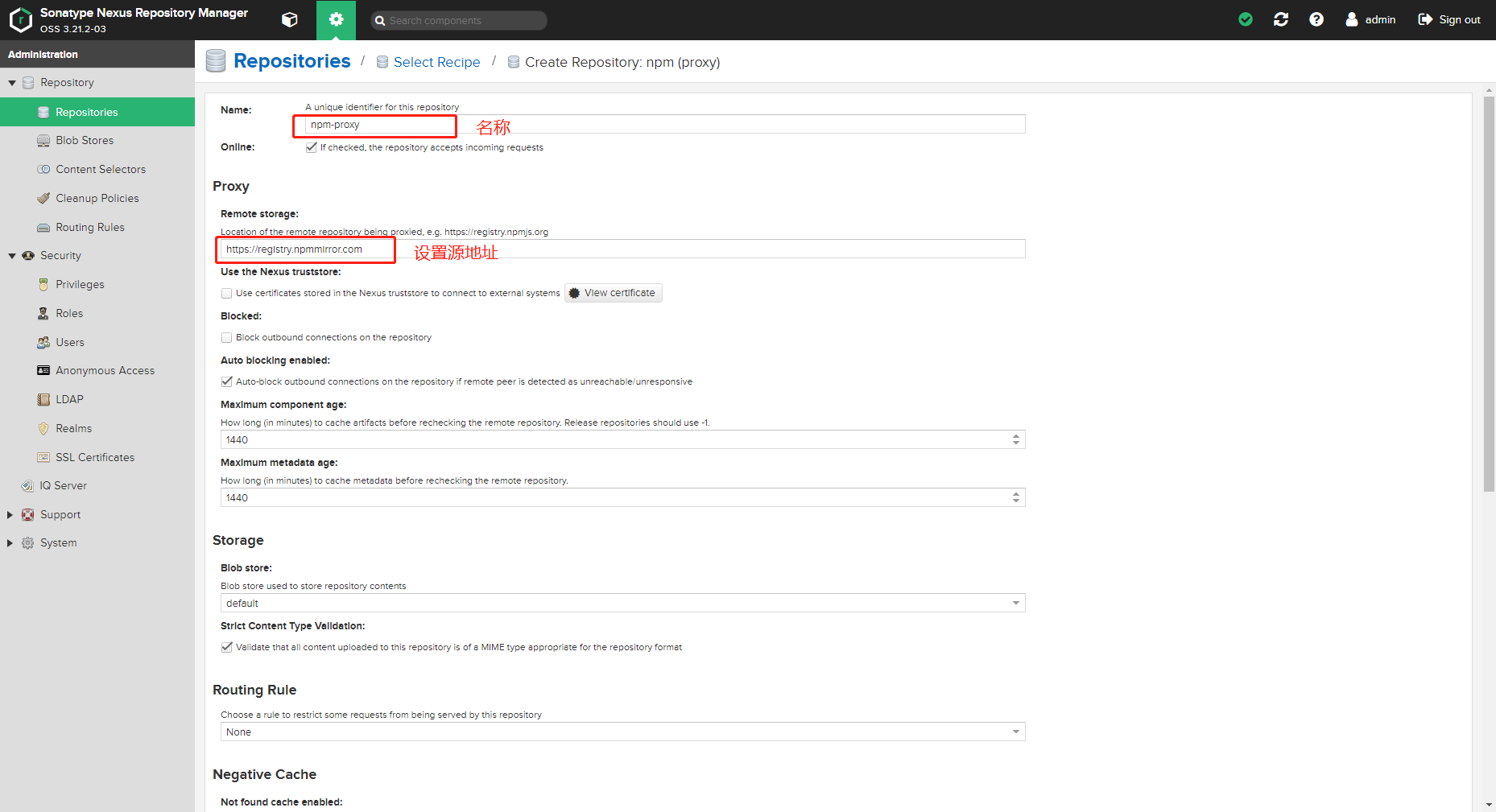This screenshot has height=812, width=1496.
Task: Toggle Auto blocking enabled checkbox
Action: 226,381
